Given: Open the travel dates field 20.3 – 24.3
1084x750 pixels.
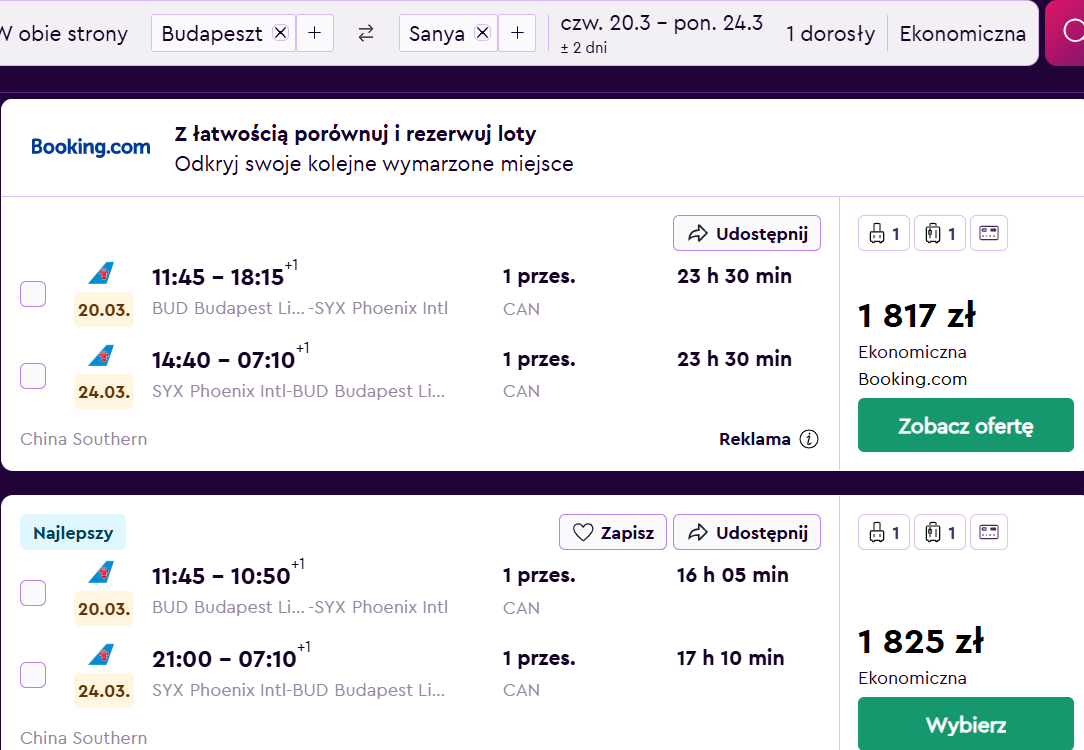Looking at the screenshot, I should pos(661,33).
